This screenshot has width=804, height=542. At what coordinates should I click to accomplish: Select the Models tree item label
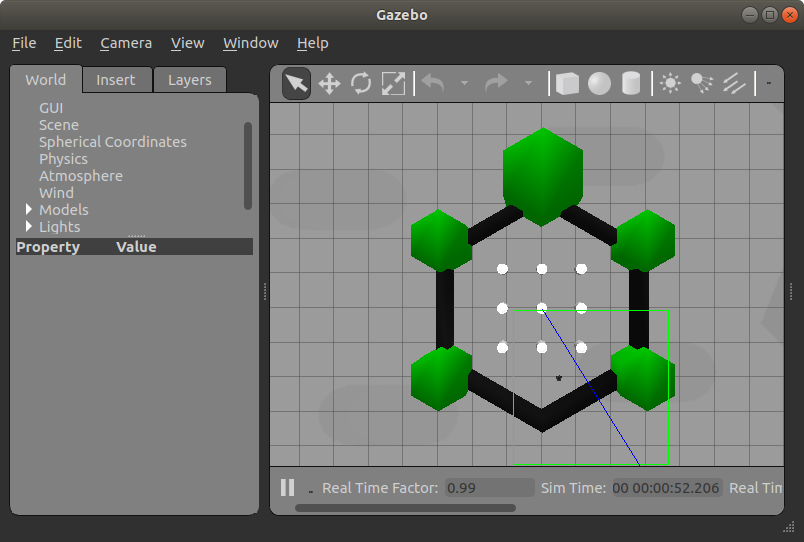[x=64, y=210]
